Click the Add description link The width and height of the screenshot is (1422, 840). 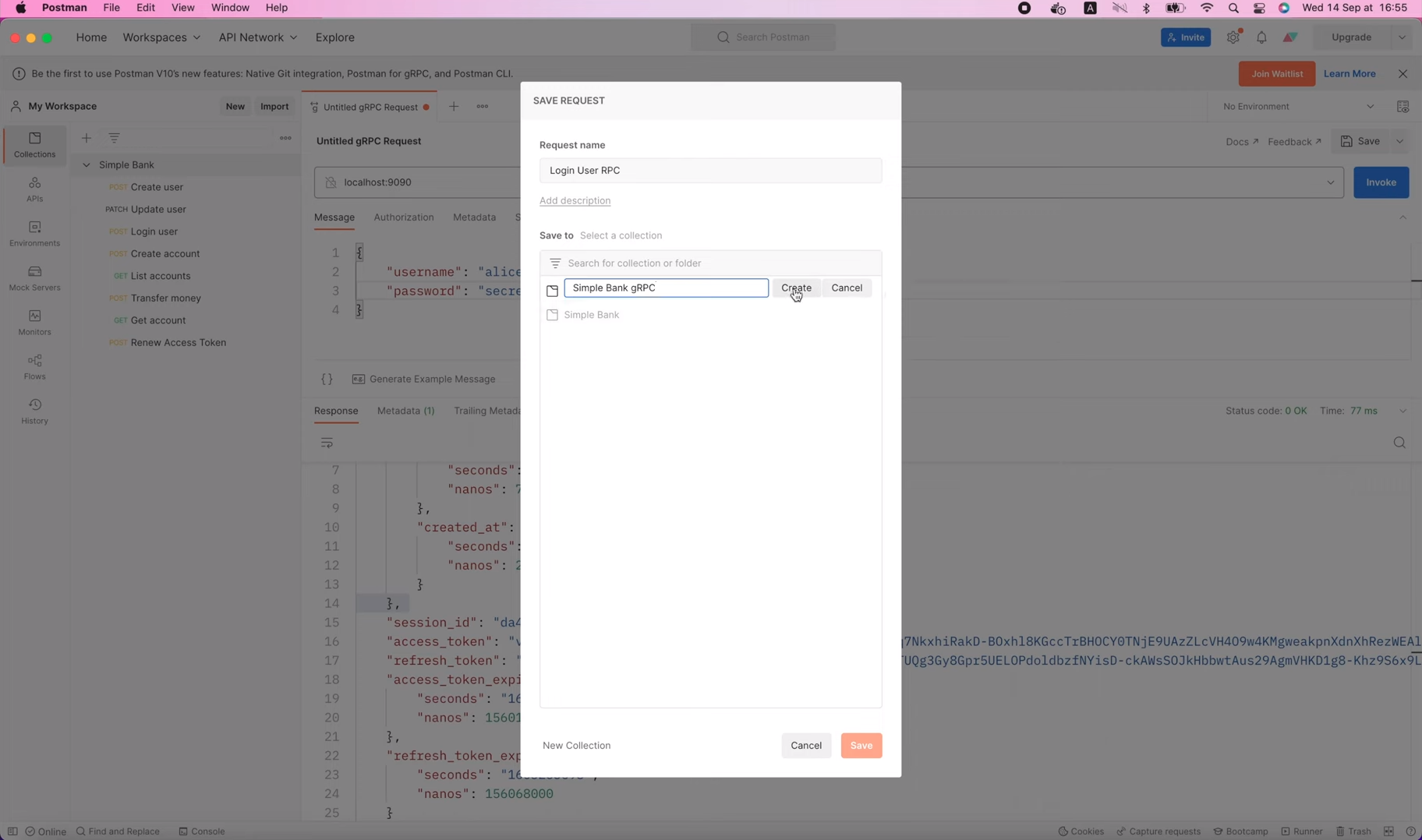coord(575,201)
